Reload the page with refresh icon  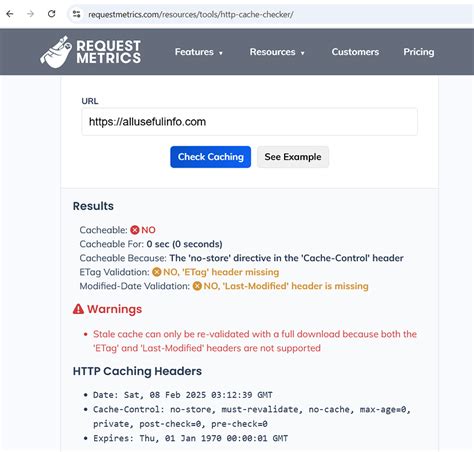[x=52, y=14]
